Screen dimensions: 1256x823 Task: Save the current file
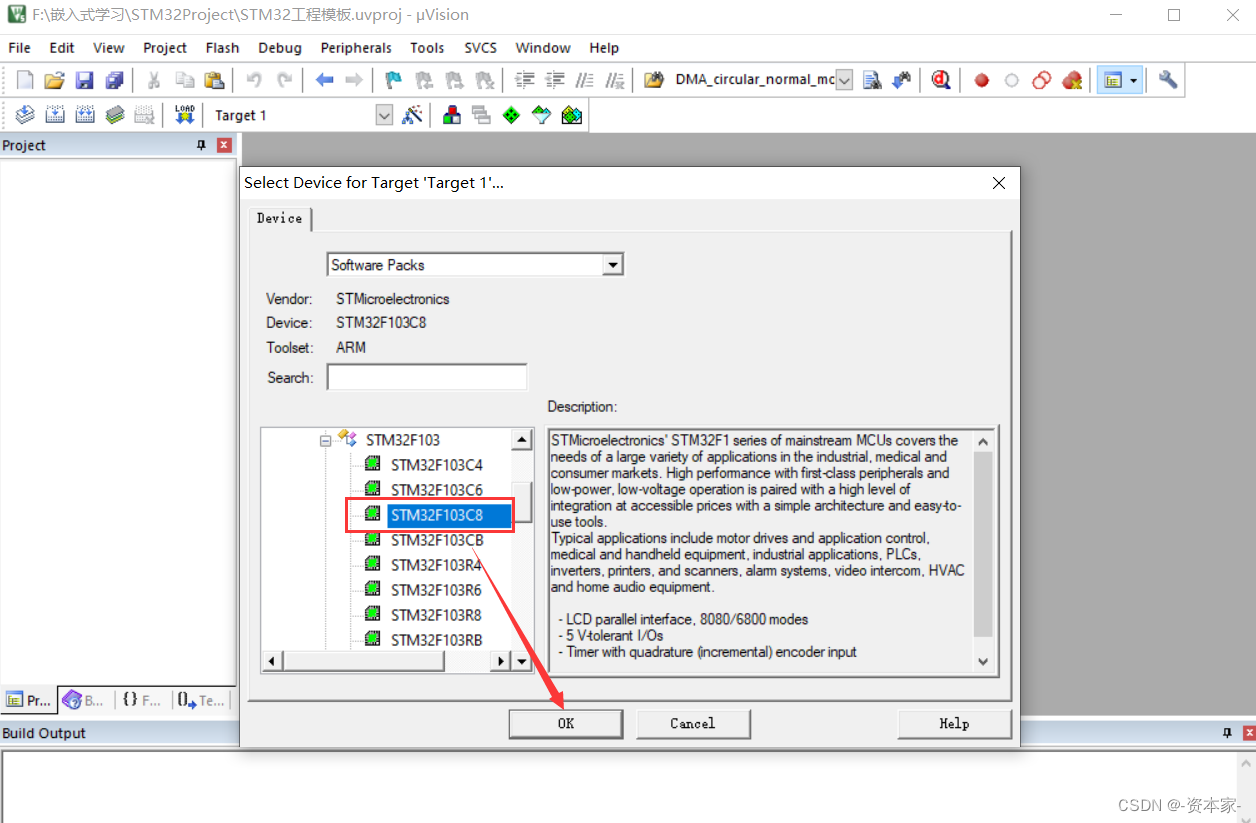85,80
